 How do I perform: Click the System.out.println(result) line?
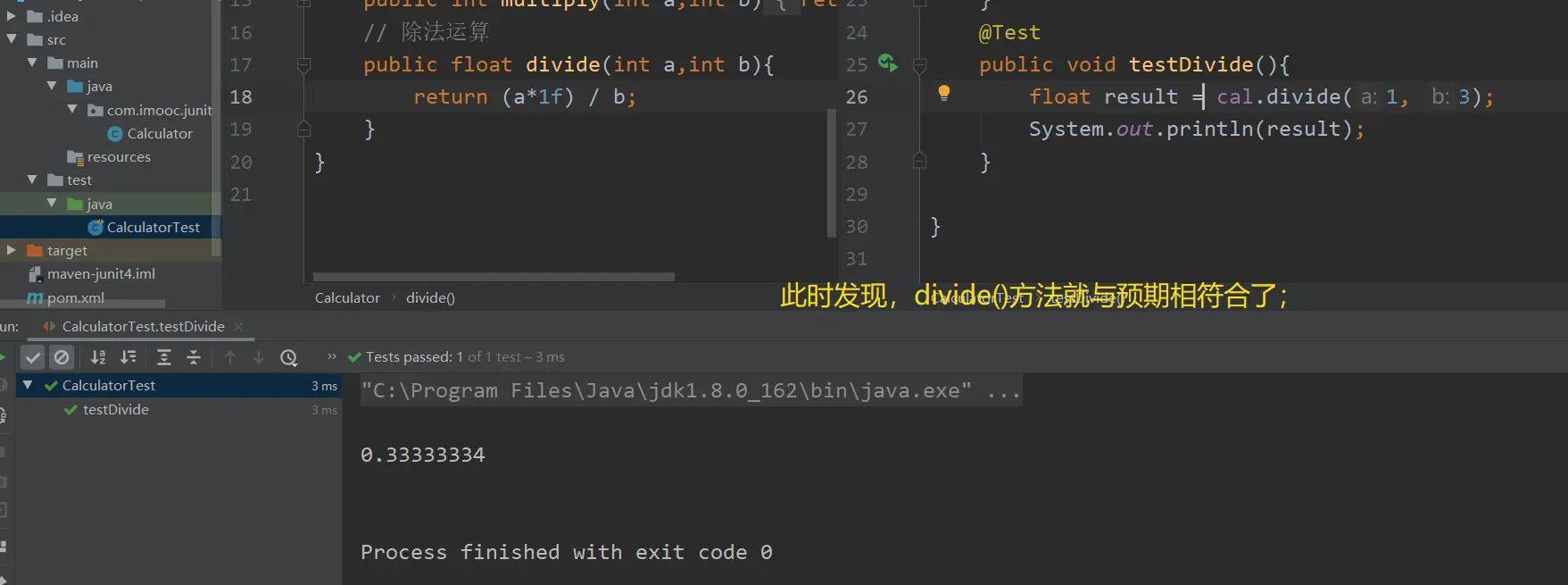pos(1197,129)
